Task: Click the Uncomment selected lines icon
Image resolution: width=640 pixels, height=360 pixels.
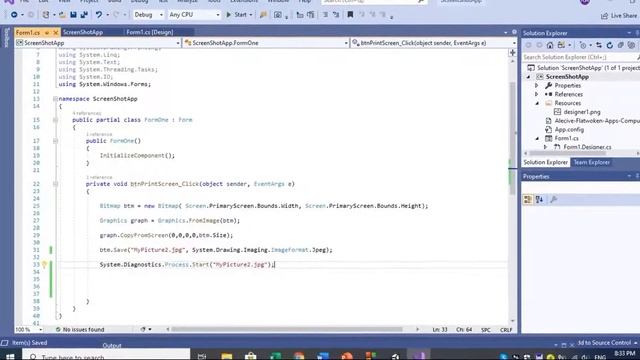Action: 336,15
